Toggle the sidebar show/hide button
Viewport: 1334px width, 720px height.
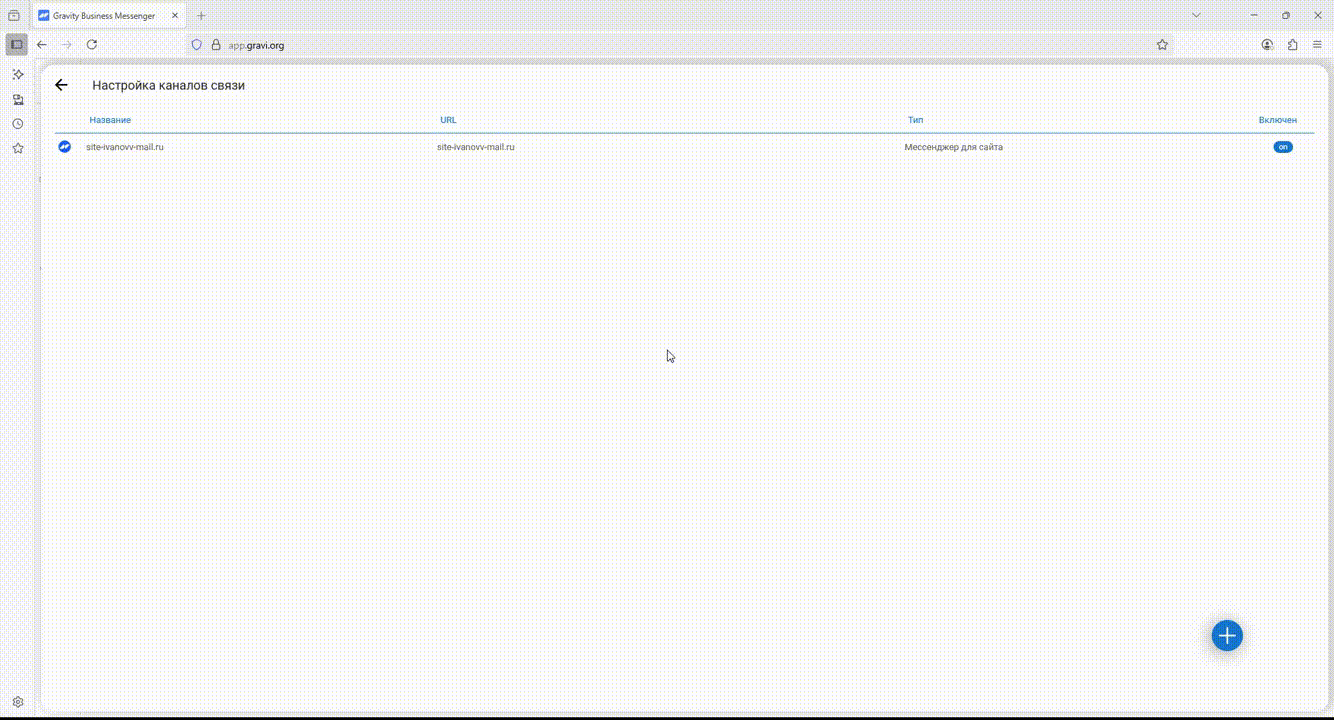point(16,45)
